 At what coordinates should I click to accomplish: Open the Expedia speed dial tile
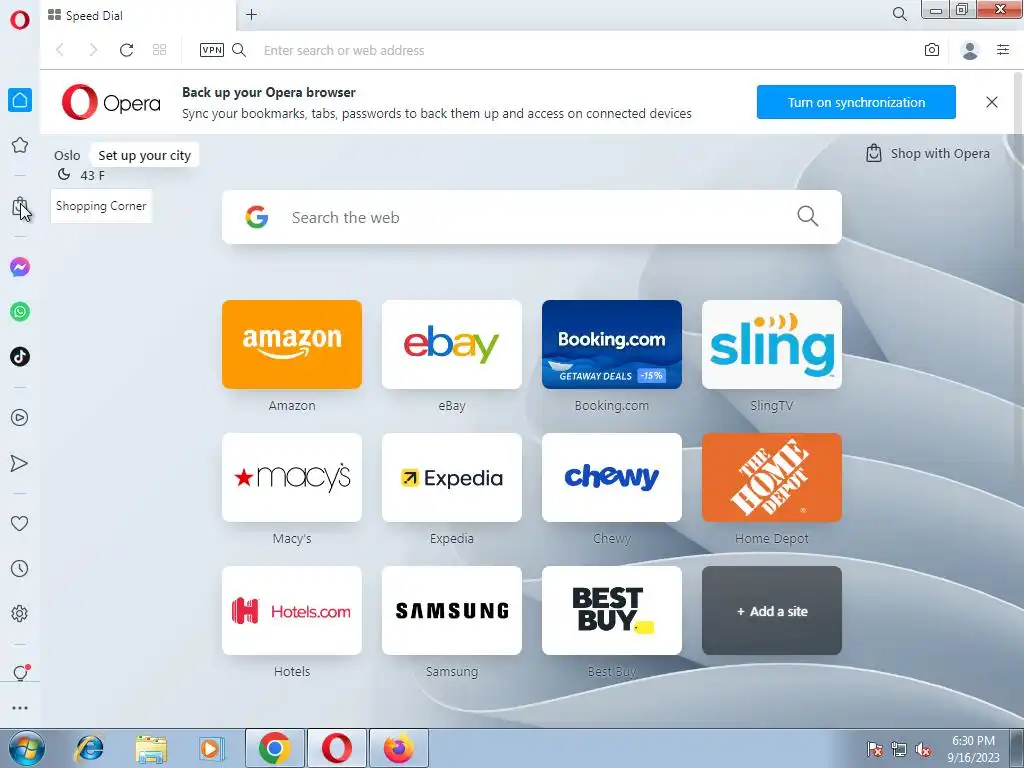pos(452,477)
